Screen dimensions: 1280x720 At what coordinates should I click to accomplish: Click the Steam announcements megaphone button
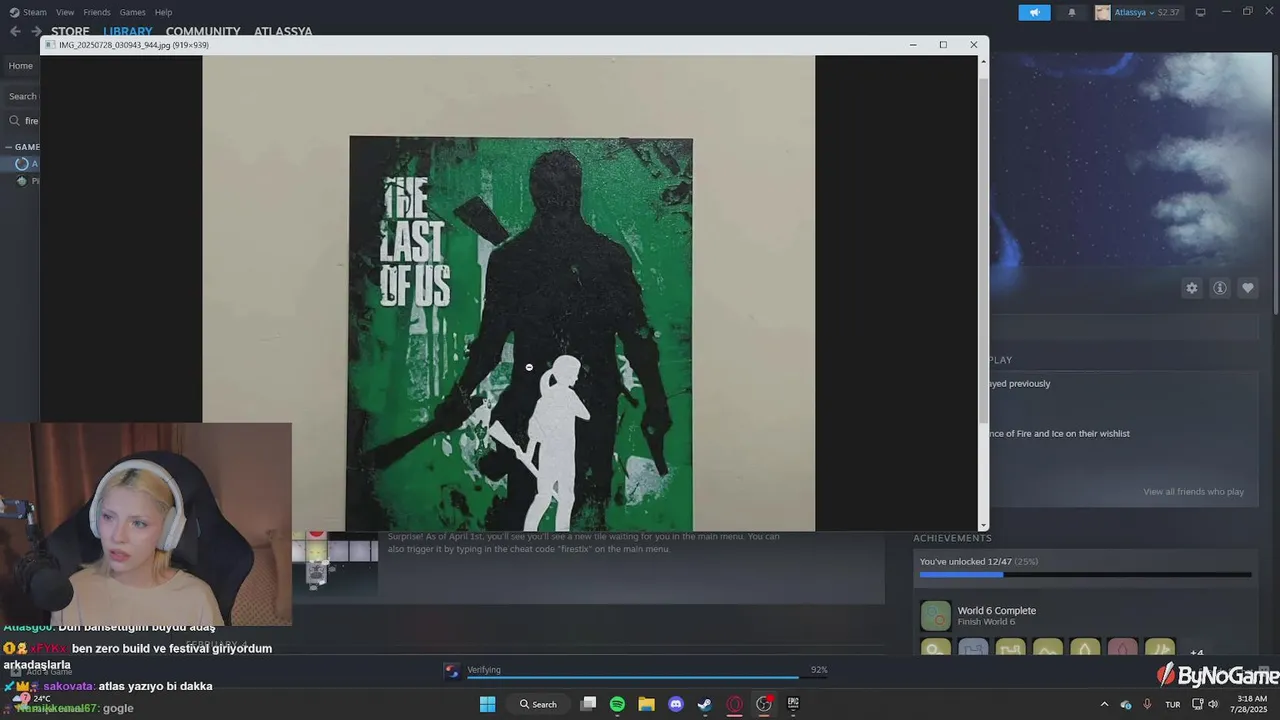click(x=1034, y=12)
